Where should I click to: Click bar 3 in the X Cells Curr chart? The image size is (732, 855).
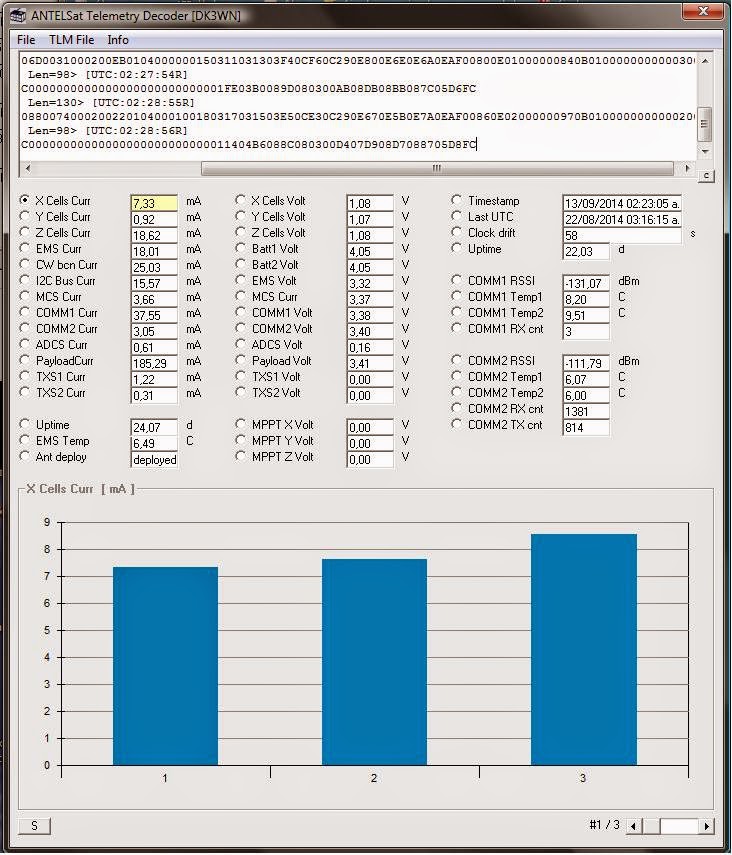(584, 649)
